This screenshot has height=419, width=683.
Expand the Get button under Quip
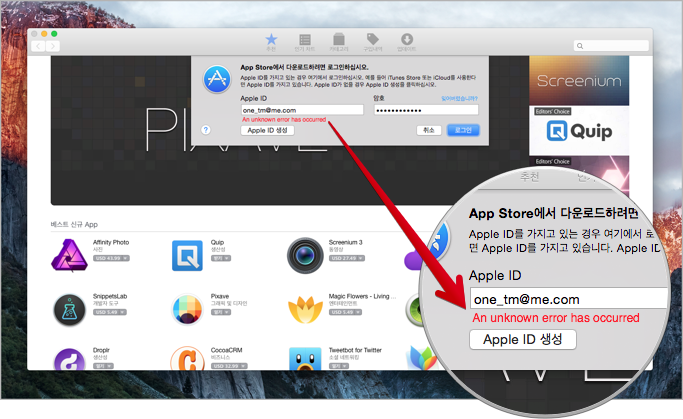click(221, 258)
